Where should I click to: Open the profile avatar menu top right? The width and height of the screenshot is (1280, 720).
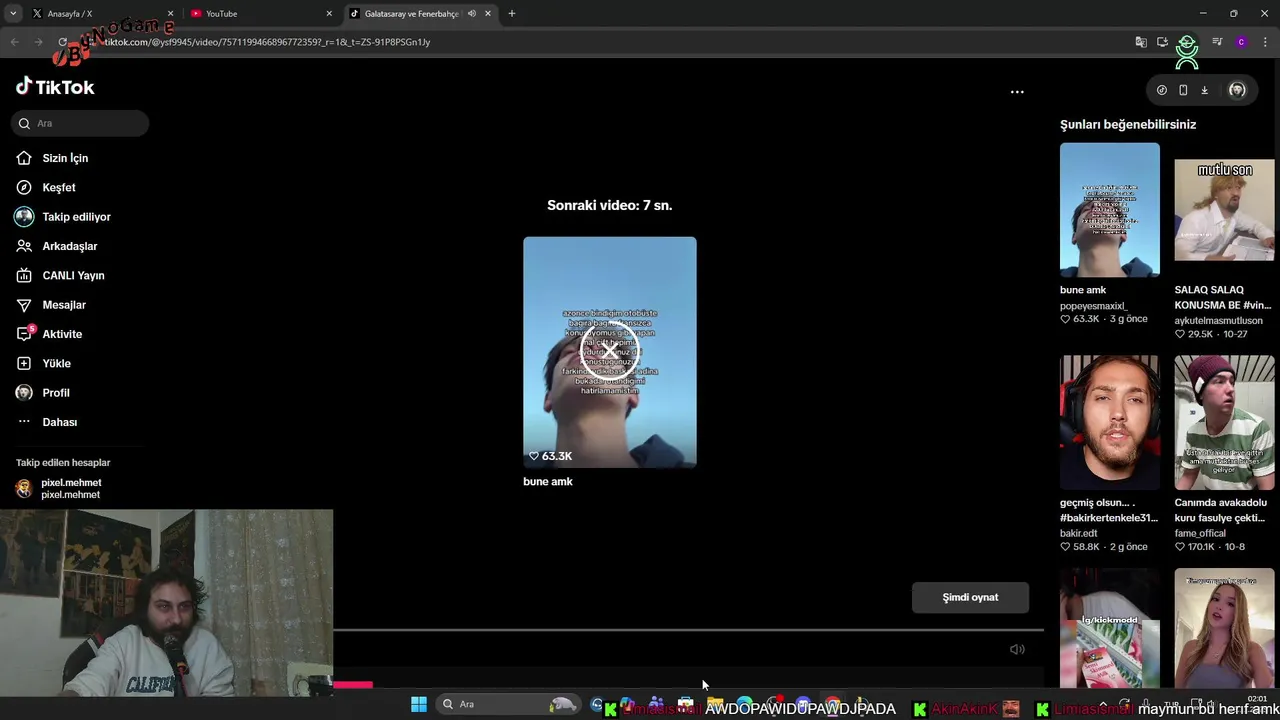point(1237,90)
